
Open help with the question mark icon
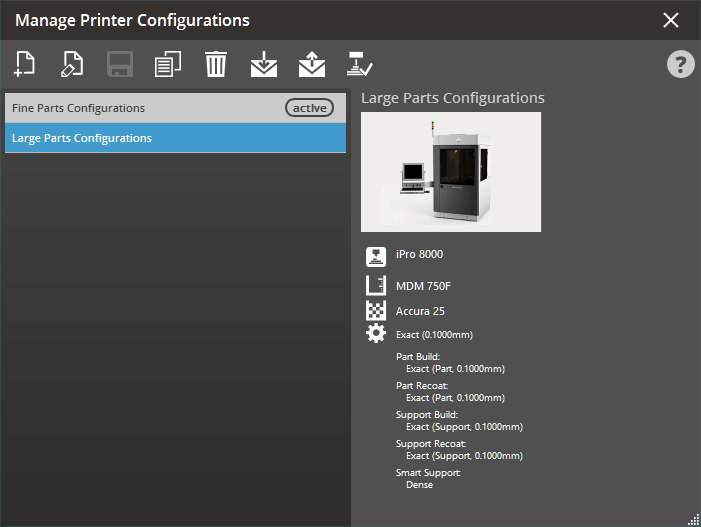click(x=680, y=65)
